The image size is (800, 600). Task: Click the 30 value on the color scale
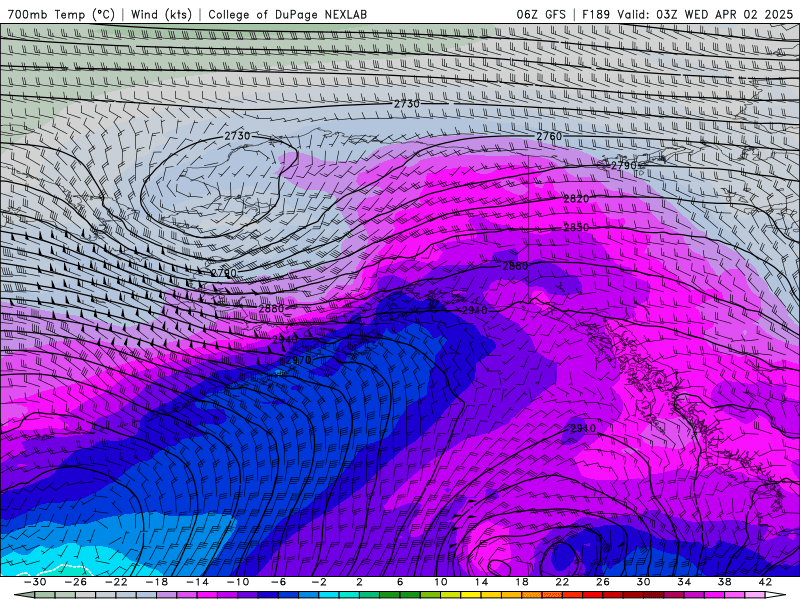tap(643, 582)
